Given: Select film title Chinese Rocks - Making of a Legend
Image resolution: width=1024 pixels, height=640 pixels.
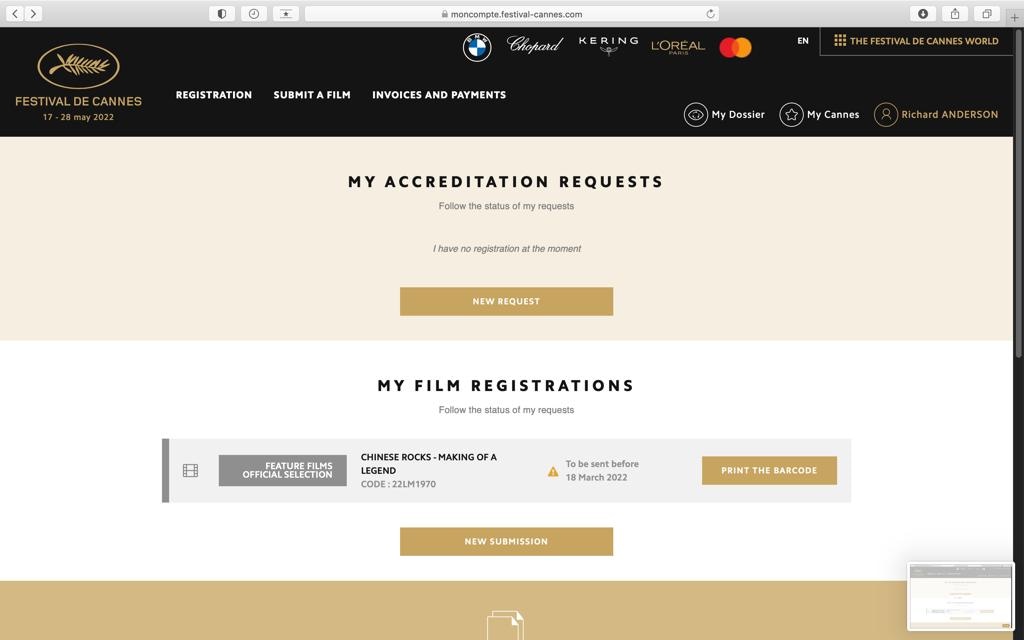Looking at the screenshot, I should click(428, 464).
